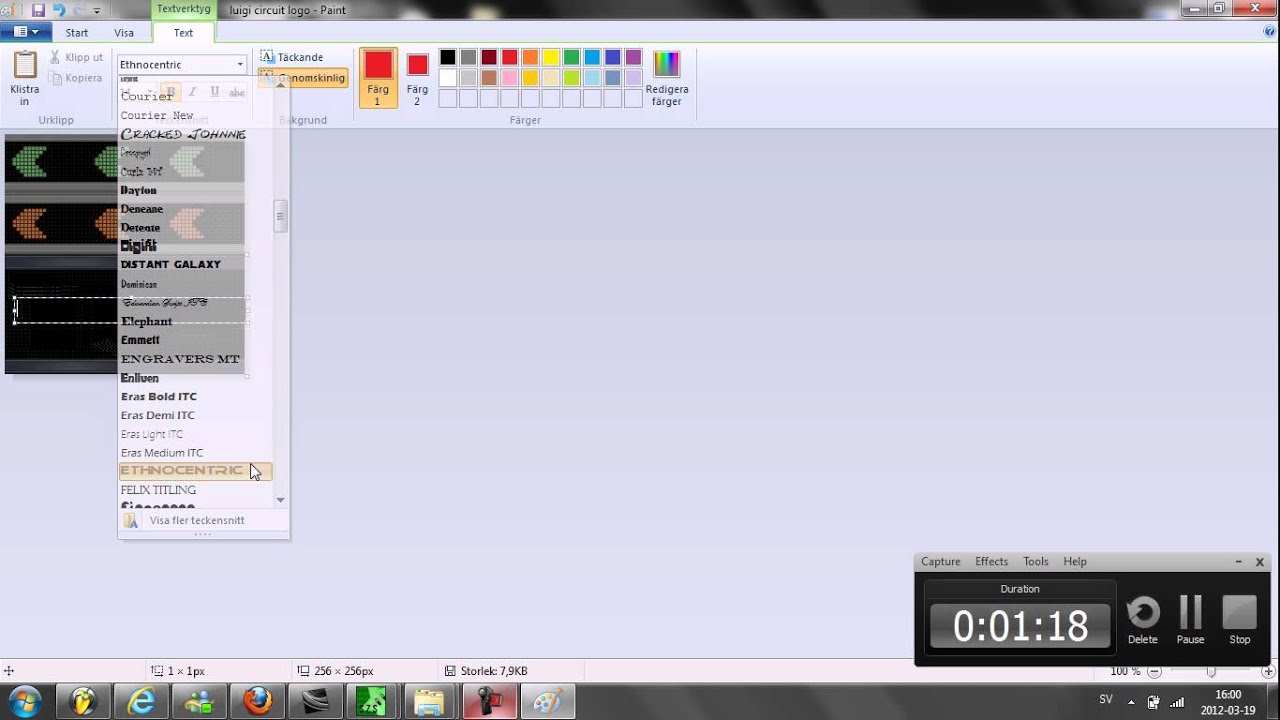Click font list scrollbar thumb
This screenshot has width=1280, height=720.
[x=281, y=216]
